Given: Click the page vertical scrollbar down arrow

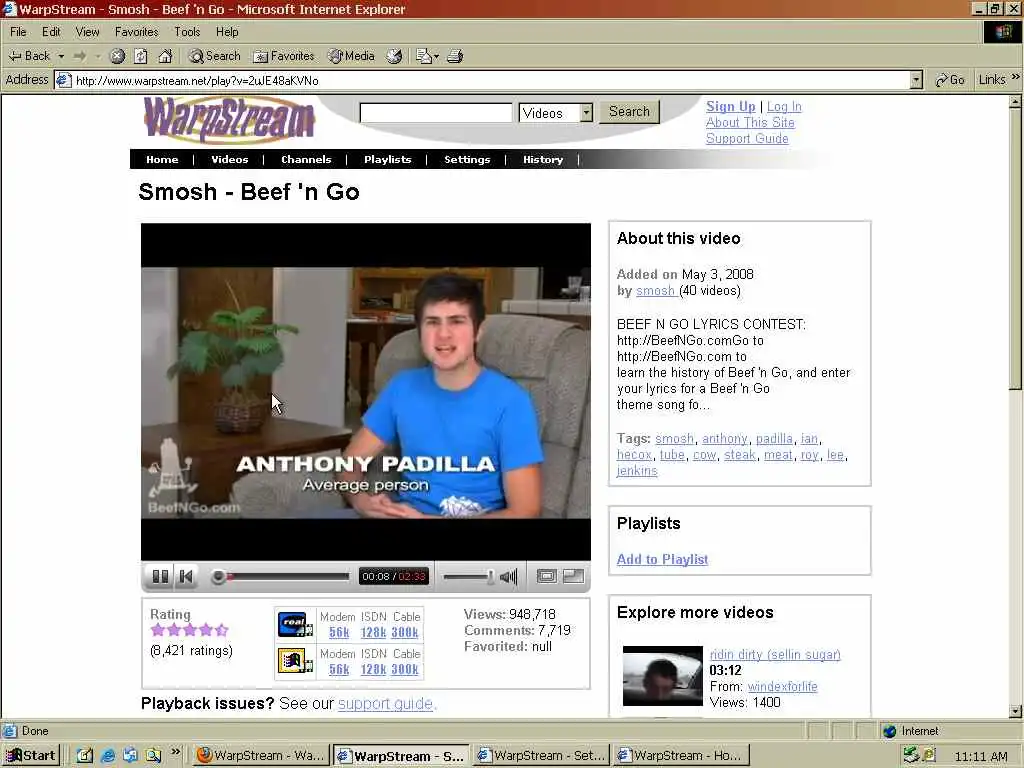Looking at the screenshot, I should [1016, 711].
